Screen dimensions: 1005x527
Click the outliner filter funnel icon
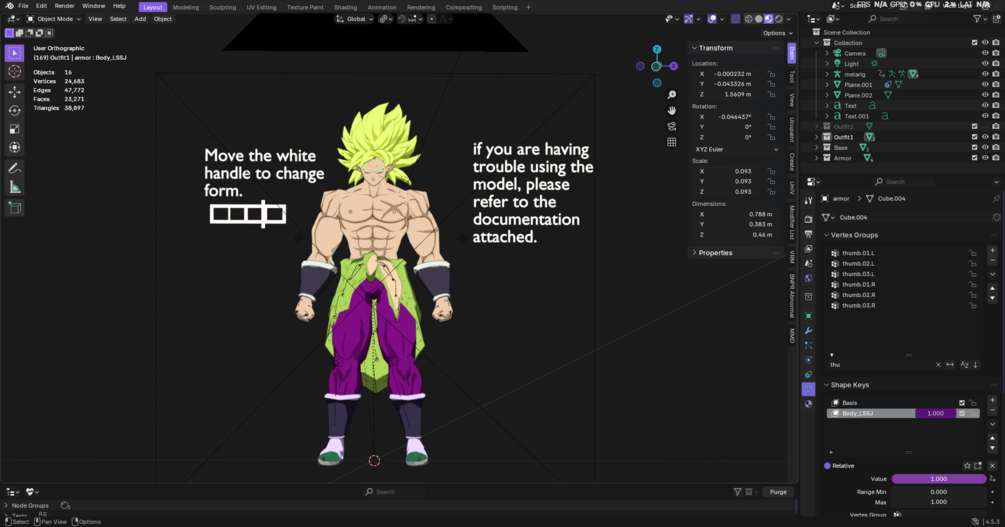tap(977, 19)
